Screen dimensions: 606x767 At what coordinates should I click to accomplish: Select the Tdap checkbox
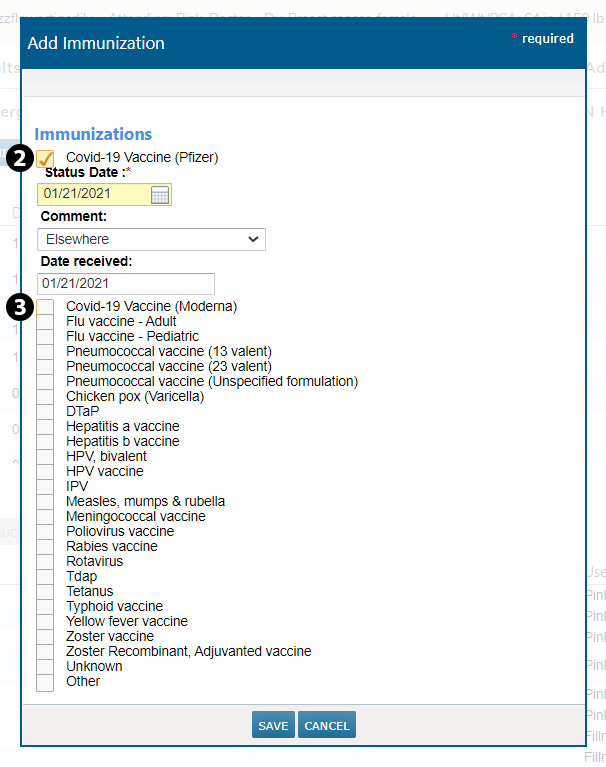(x=45, y=577)
